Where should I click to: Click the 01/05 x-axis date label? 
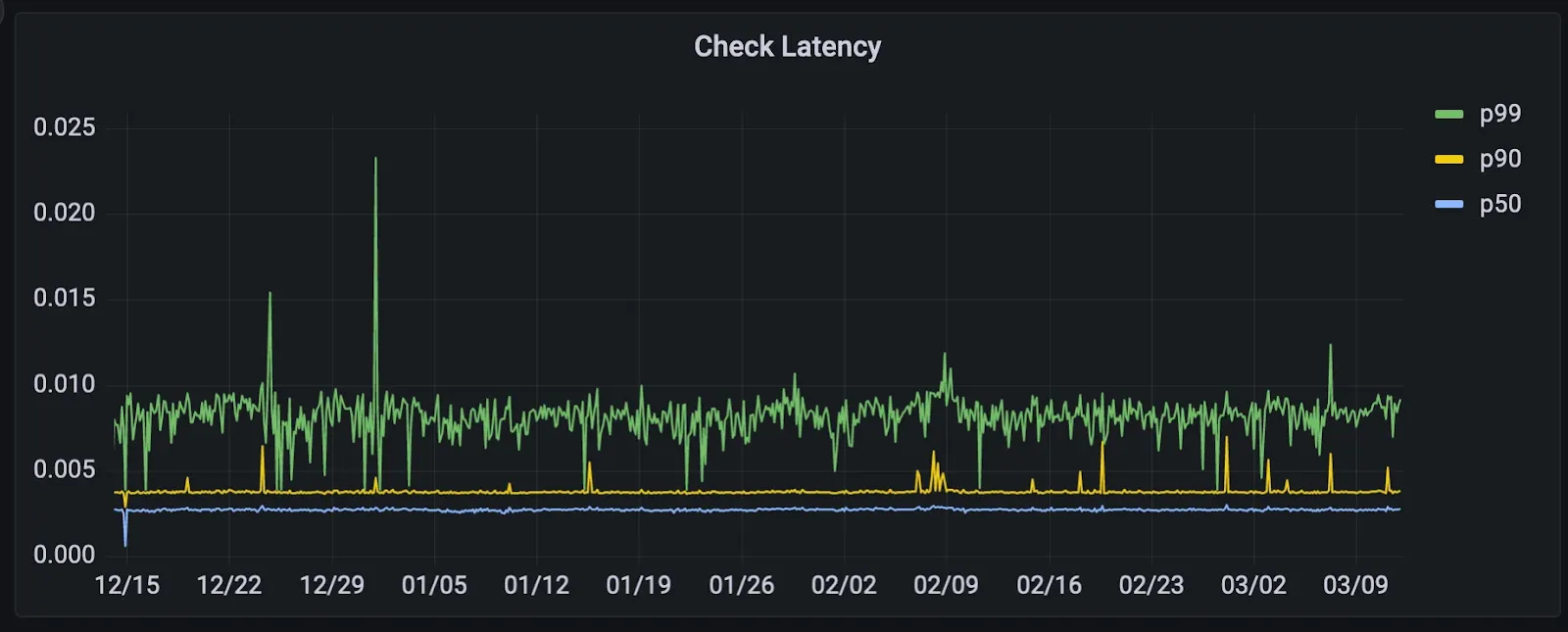click(x=434, y=585)
